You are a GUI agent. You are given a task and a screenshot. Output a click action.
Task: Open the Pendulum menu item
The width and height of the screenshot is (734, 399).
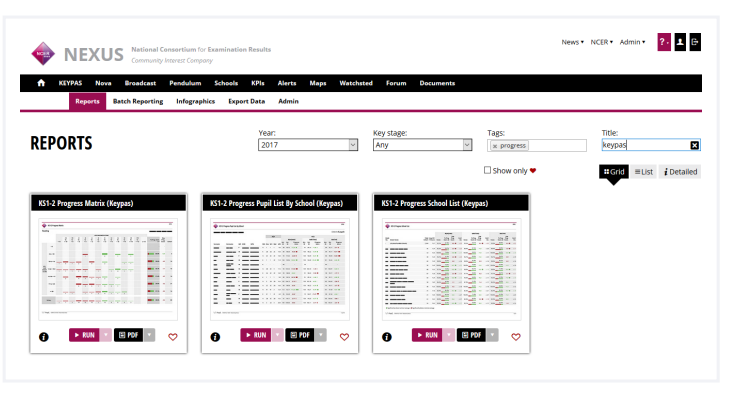pos(185,83)
